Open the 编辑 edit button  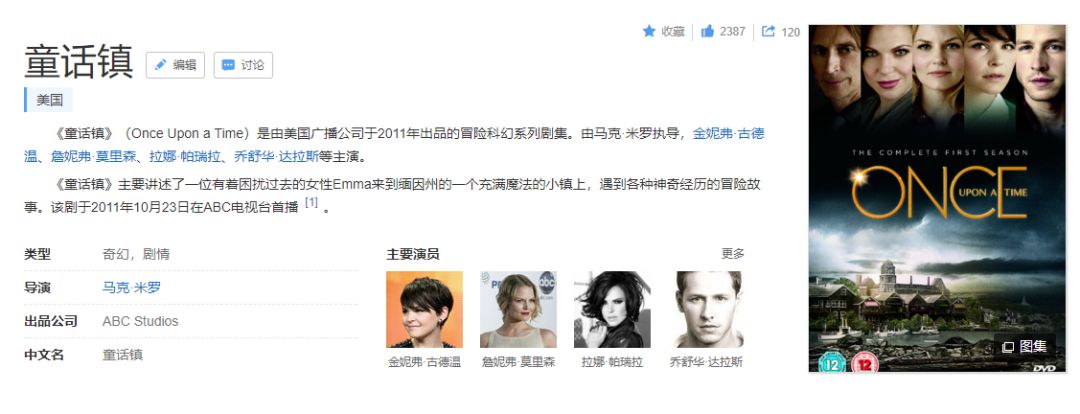tap(175, 65)
